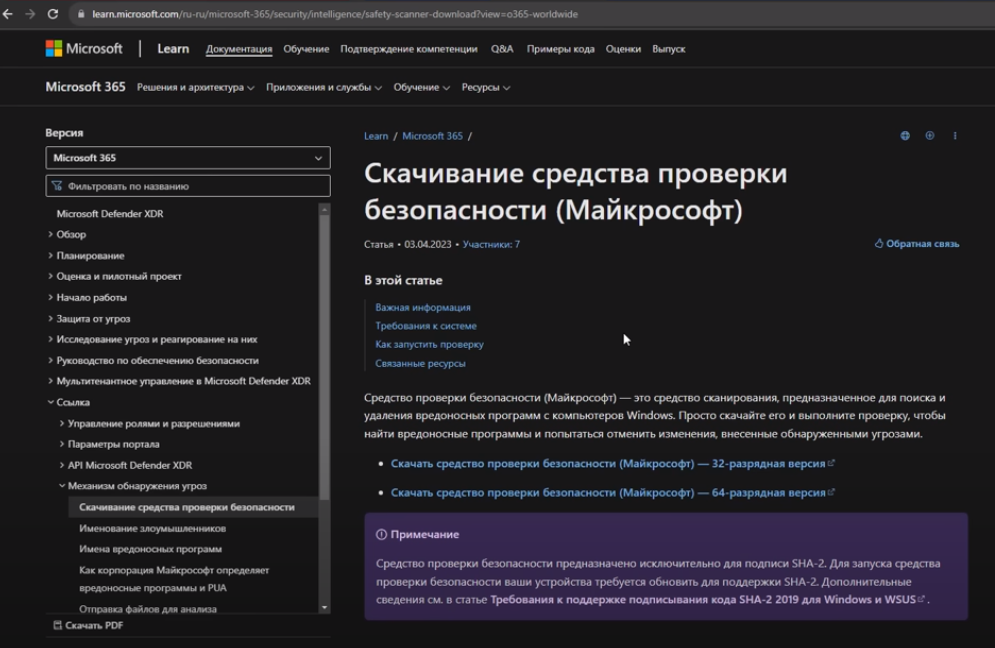This screenshot has width=995, height=648.
Task: Select Имена вредоносных программ item
Action: coord(150,548)
